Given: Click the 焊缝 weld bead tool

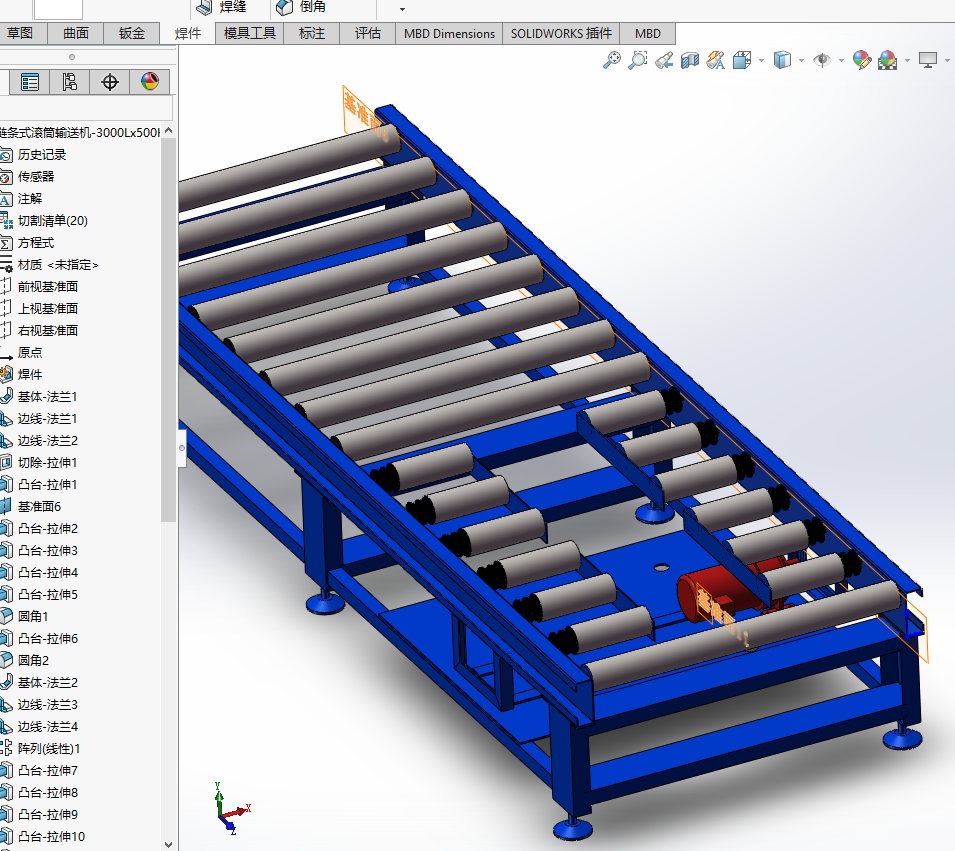Looking at the screenshot, I should 220,7.
